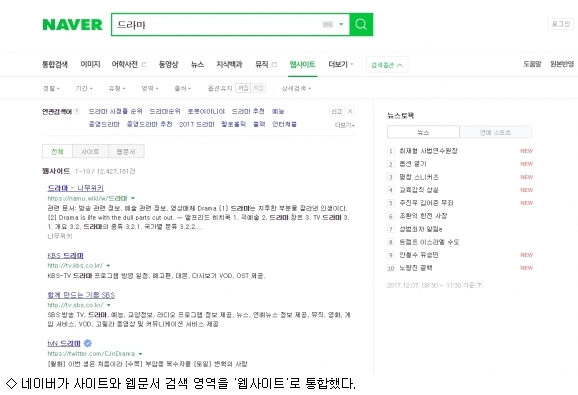The width and height of the screenshot is (578, 395).
Task: Expand arrow next to twitter.com/CJnDrama URL
Action: pos(140,353)
